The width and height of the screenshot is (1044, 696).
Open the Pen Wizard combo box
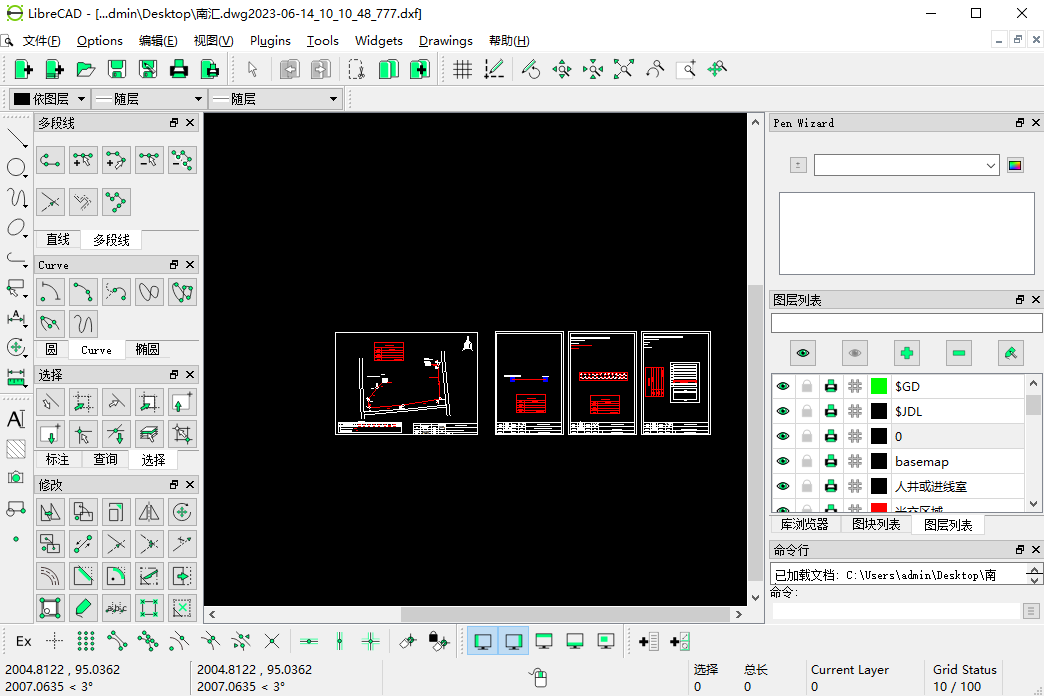[x=906, y=165]
